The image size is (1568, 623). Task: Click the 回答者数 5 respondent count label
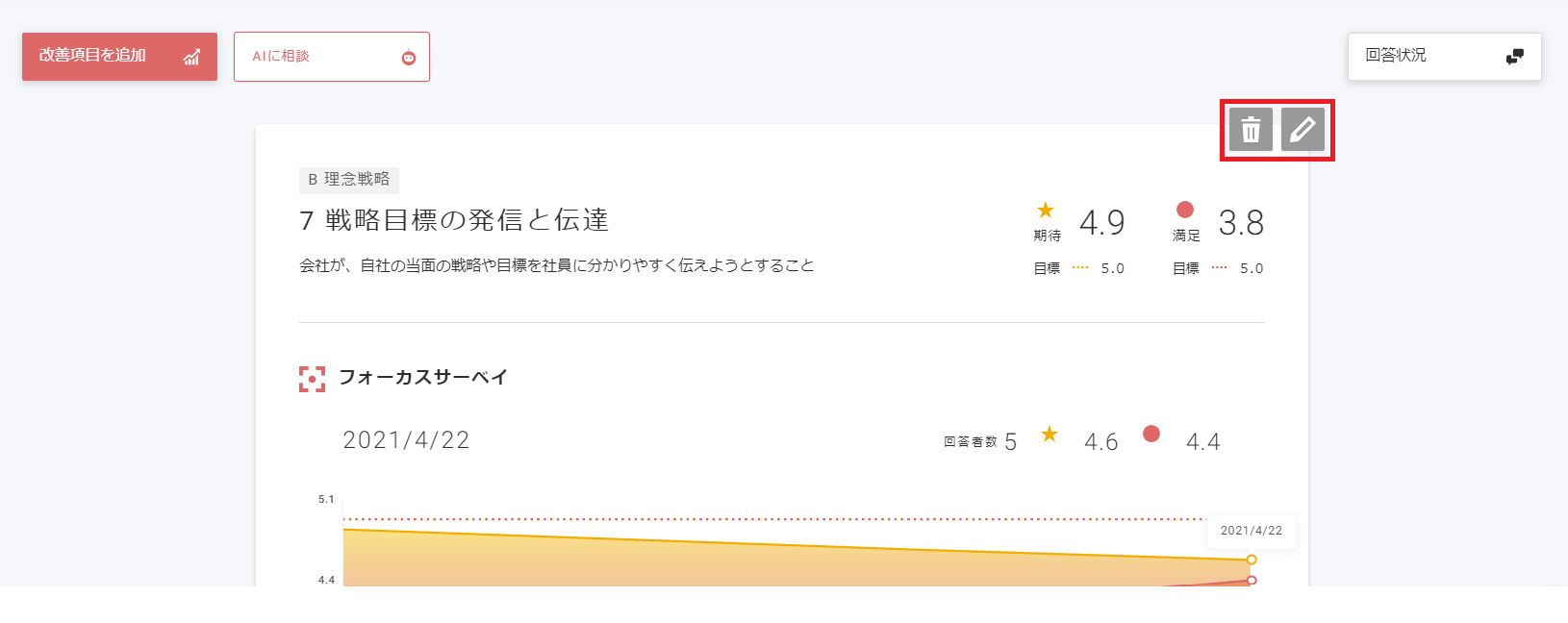coord(982,440)
